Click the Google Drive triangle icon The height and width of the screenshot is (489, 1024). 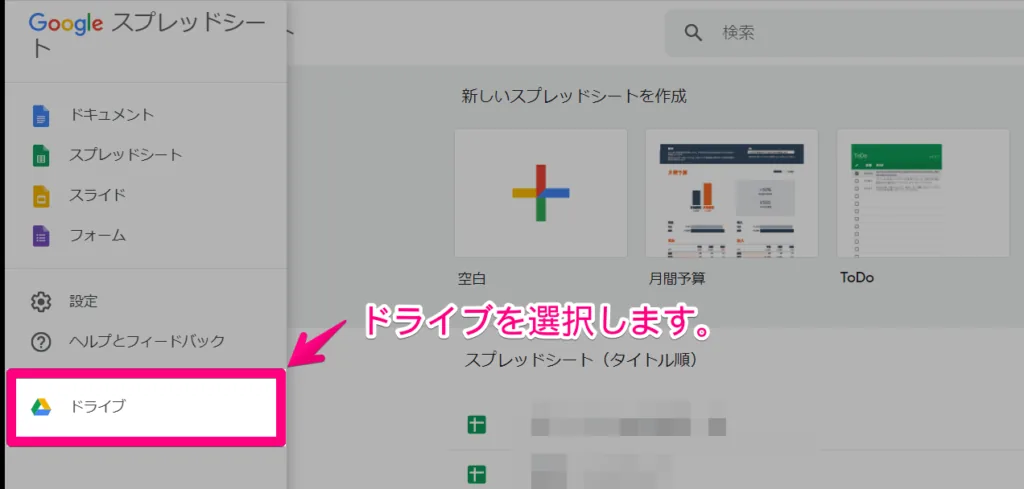coord(41,407)
